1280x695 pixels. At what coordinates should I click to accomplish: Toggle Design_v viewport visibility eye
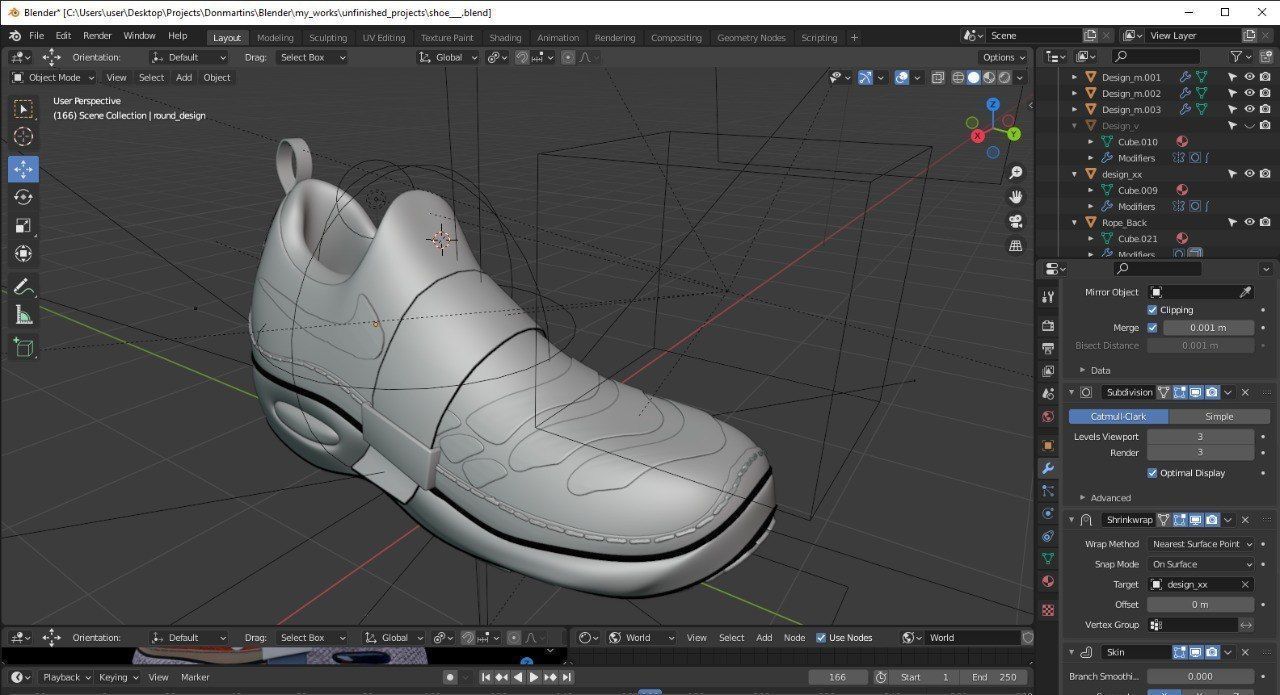(1249, 126)
